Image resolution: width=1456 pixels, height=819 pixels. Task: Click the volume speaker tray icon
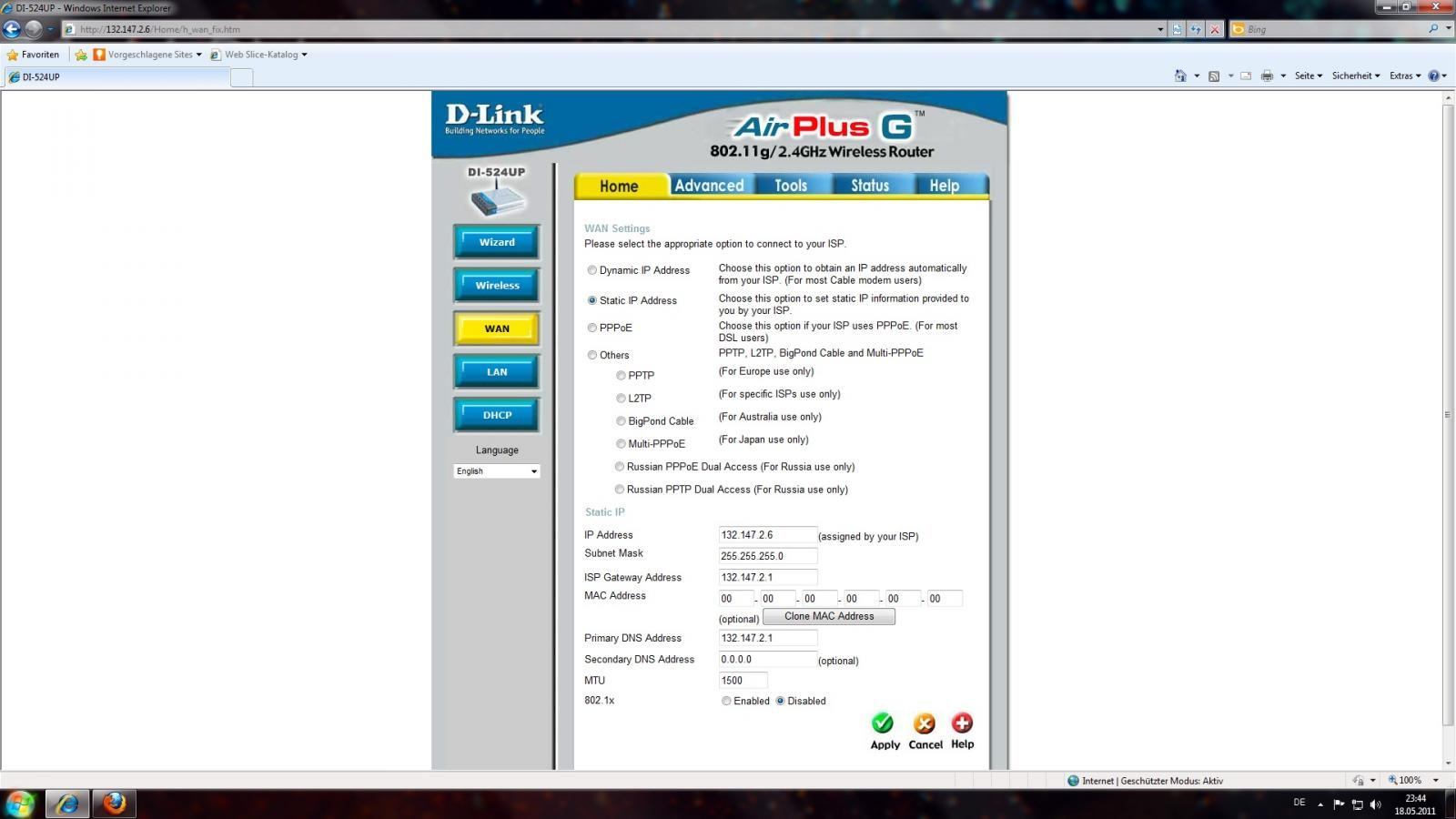(x=1375, y=804)
